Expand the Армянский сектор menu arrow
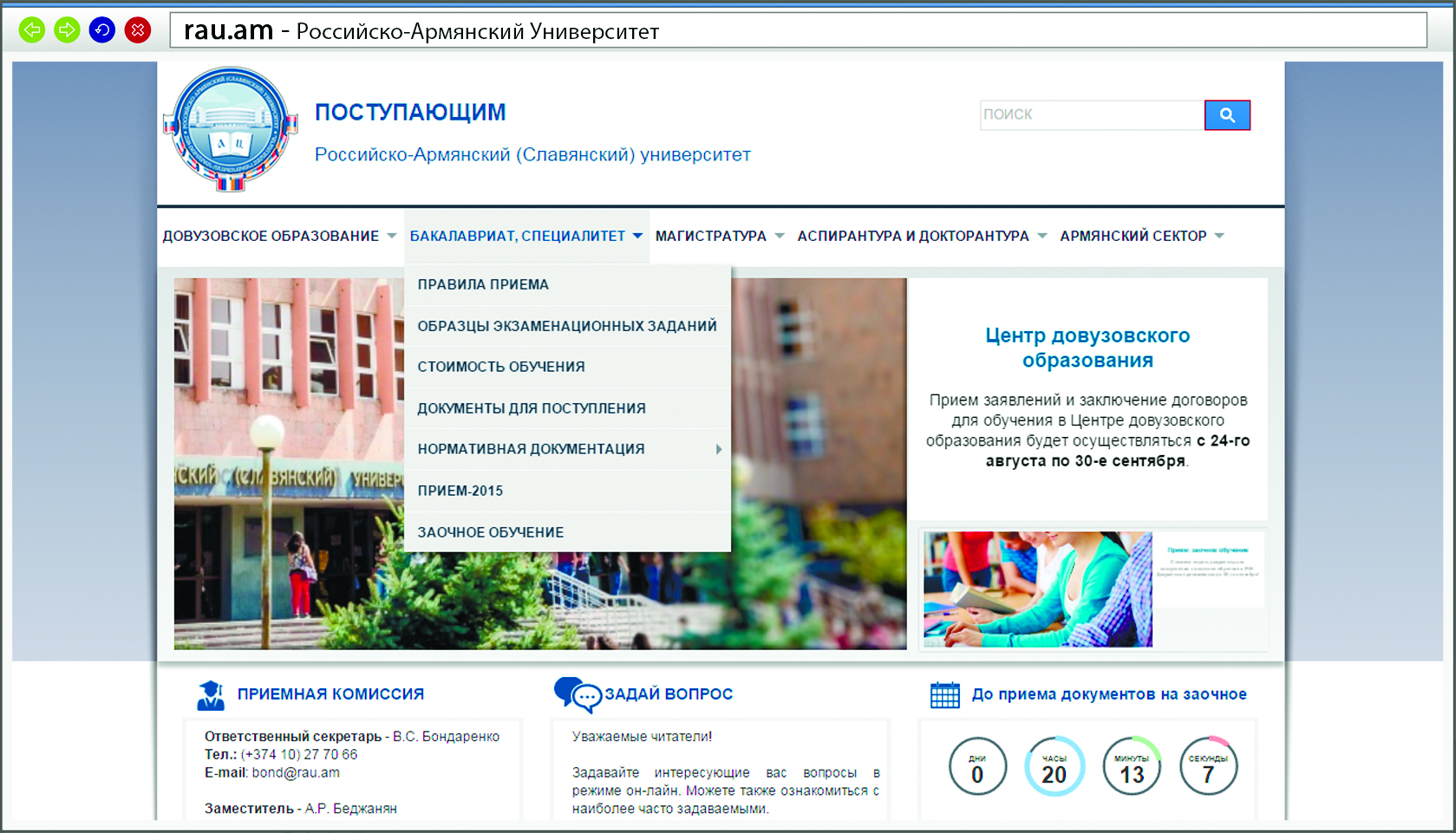1456x833 pixels. 1219,236
